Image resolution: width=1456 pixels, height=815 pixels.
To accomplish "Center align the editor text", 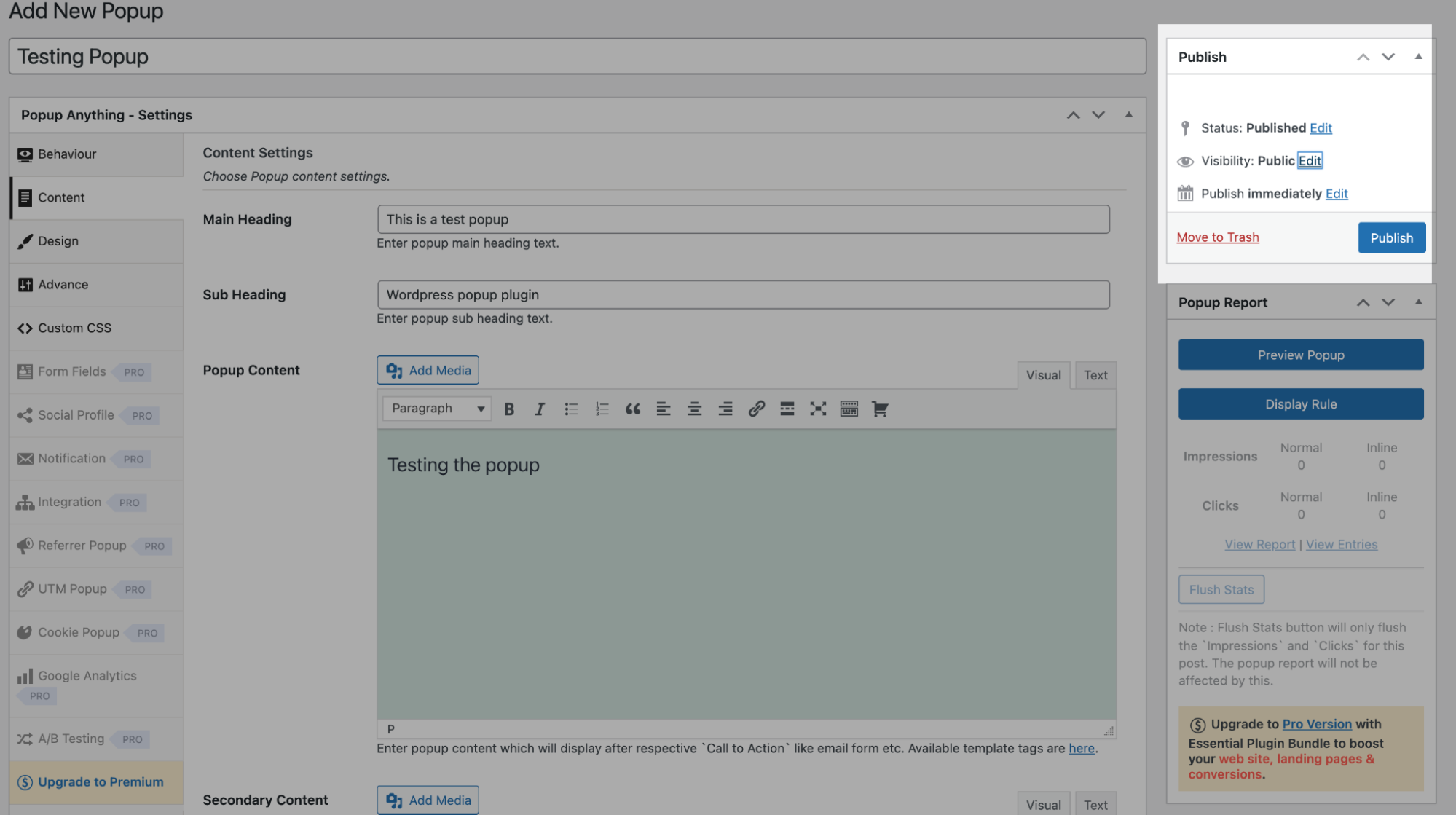I will [694, 409].
